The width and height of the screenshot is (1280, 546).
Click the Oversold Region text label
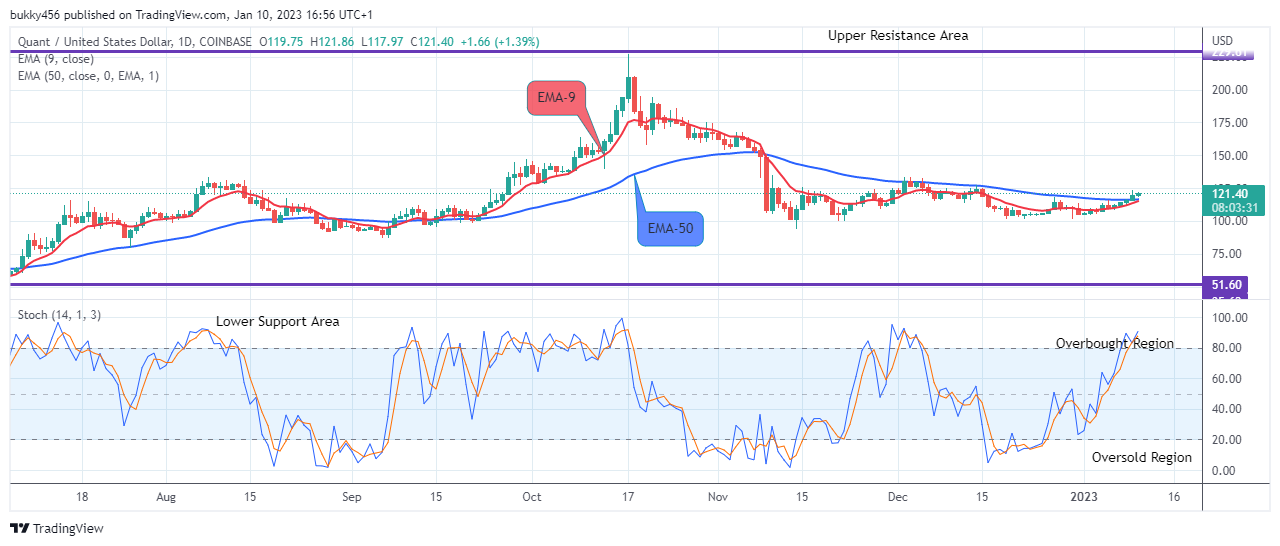click(1142, 457)
